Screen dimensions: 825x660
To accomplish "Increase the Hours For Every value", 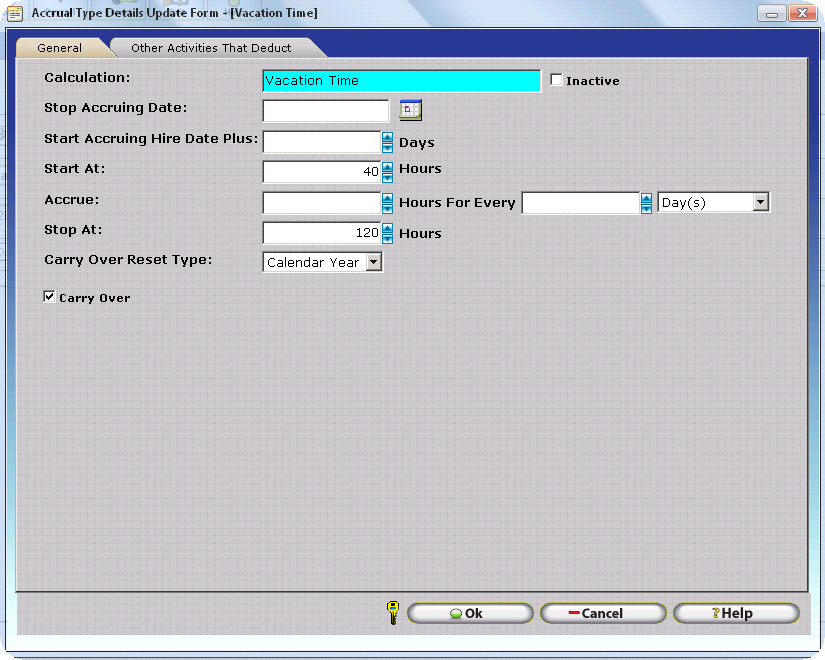I will coord(645,198).
